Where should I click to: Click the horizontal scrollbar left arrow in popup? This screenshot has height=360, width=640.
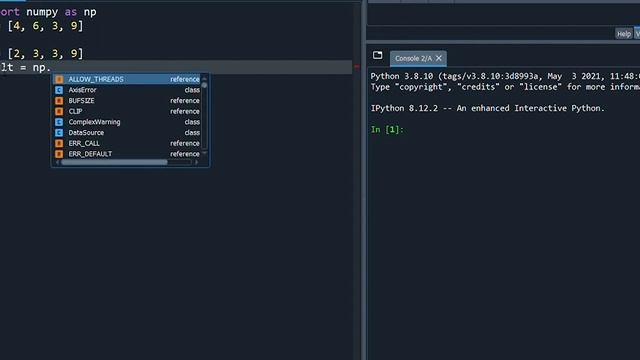point(57,162)
